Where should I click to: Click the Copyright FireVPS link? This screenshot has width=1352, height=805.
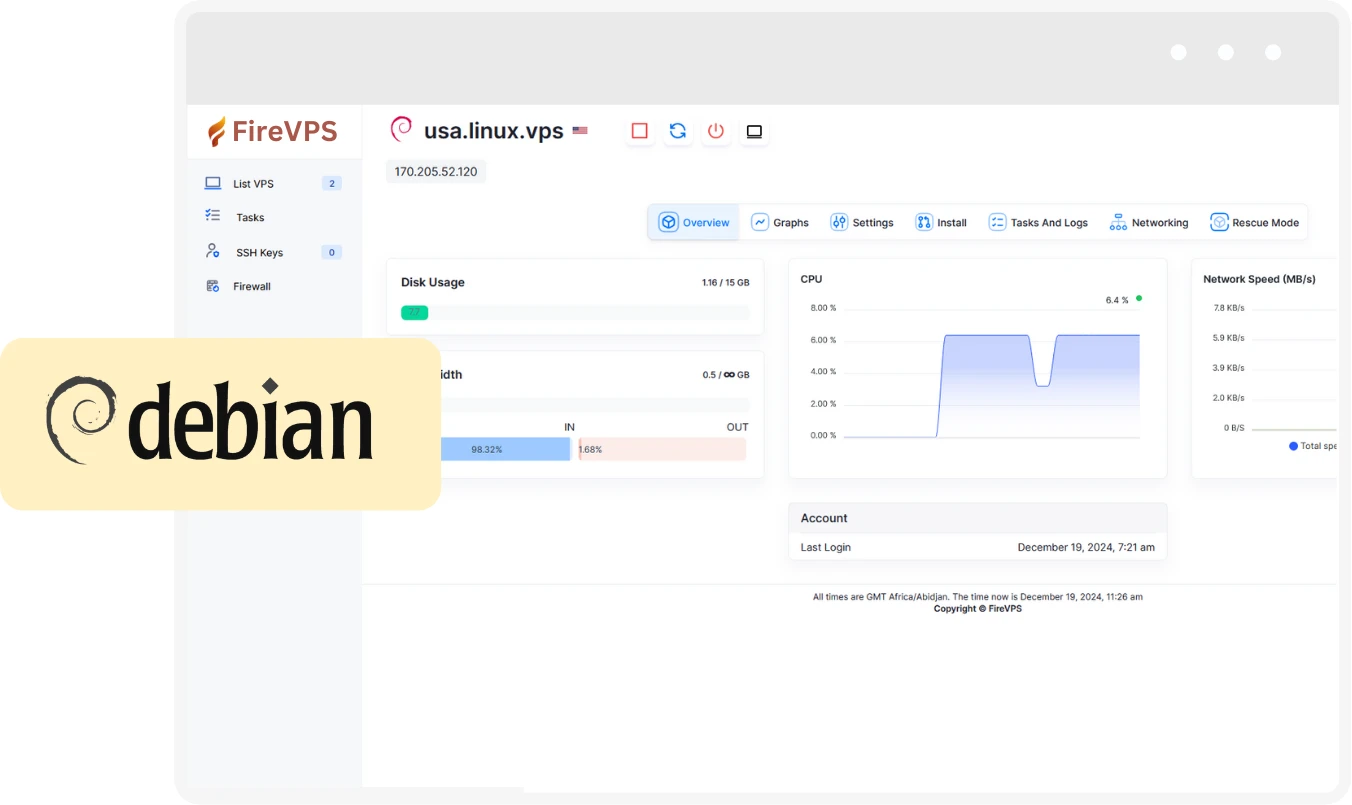click(978, 608)
